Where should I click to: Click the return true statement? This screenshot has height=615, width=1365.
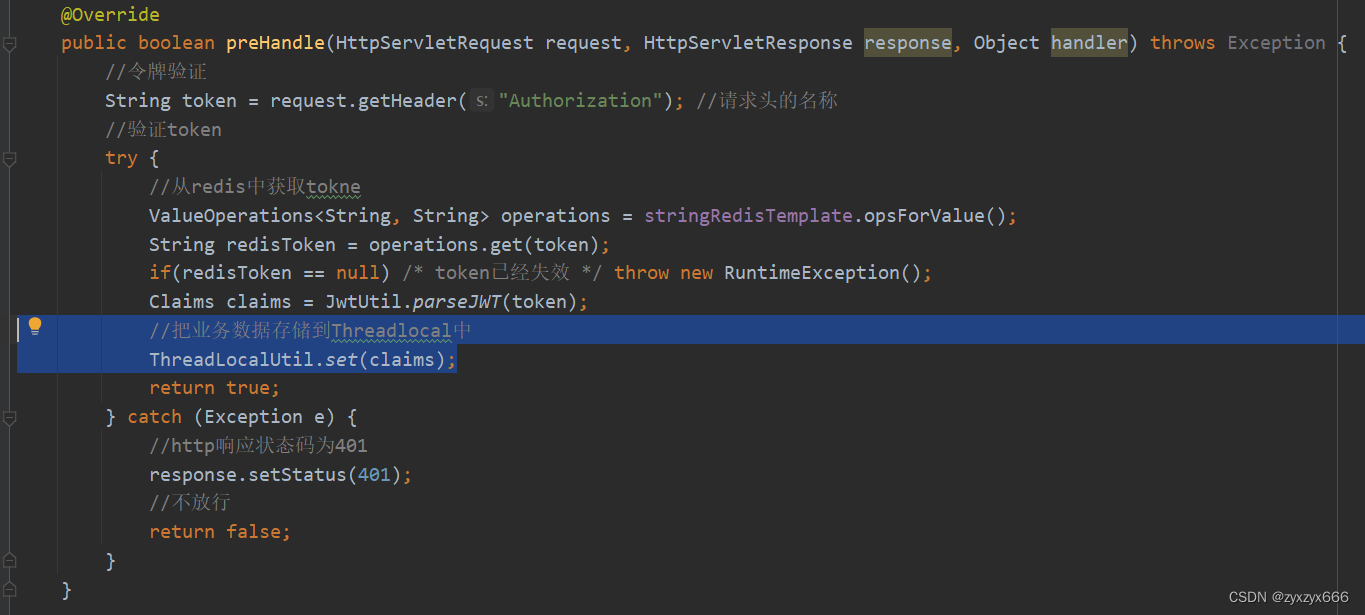coord(212,387)
